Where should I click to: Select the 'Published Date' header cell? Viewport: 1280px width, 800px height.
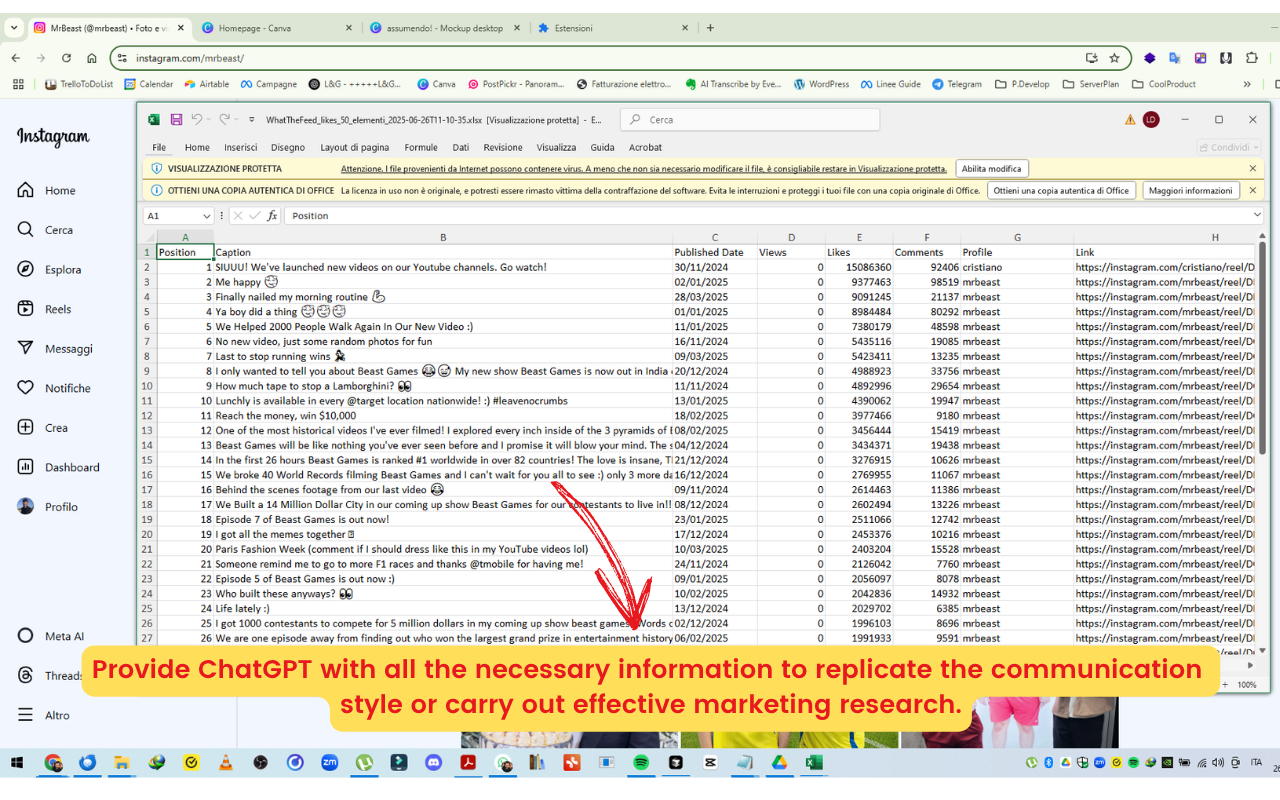pyautogui.click(x=714, y=253)
